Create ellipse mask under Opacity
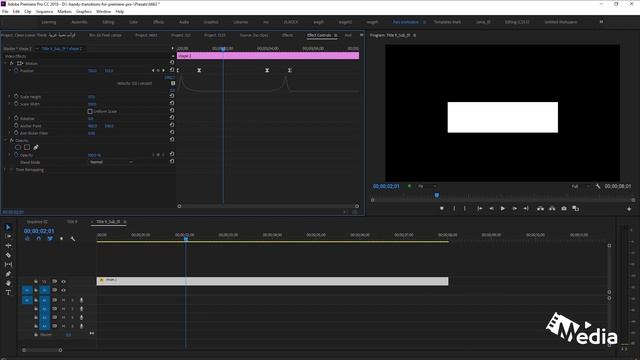640x360 pixels. pos(18,147)
